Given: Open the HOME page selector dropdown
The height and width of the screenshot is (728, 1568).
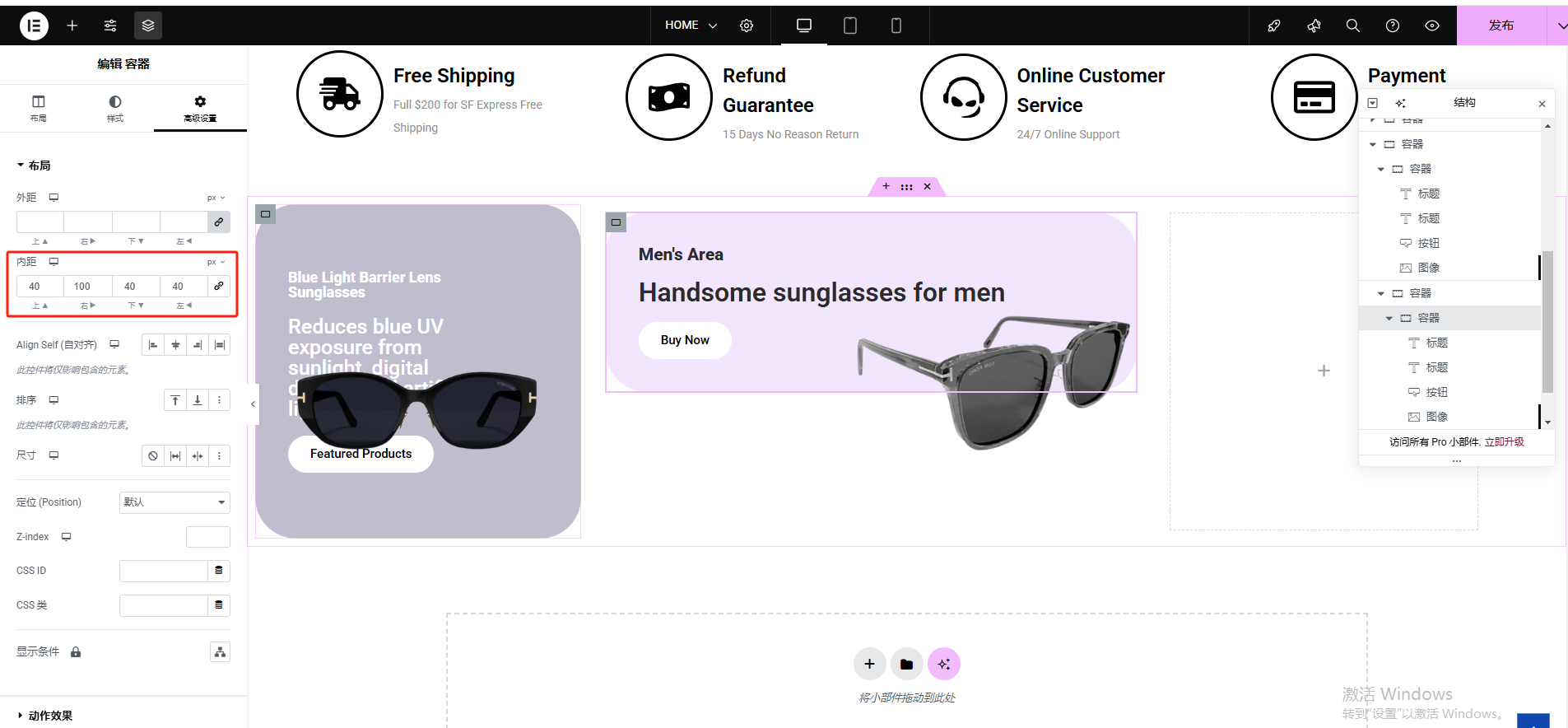Looking at the screenshot, I should 691,26.
